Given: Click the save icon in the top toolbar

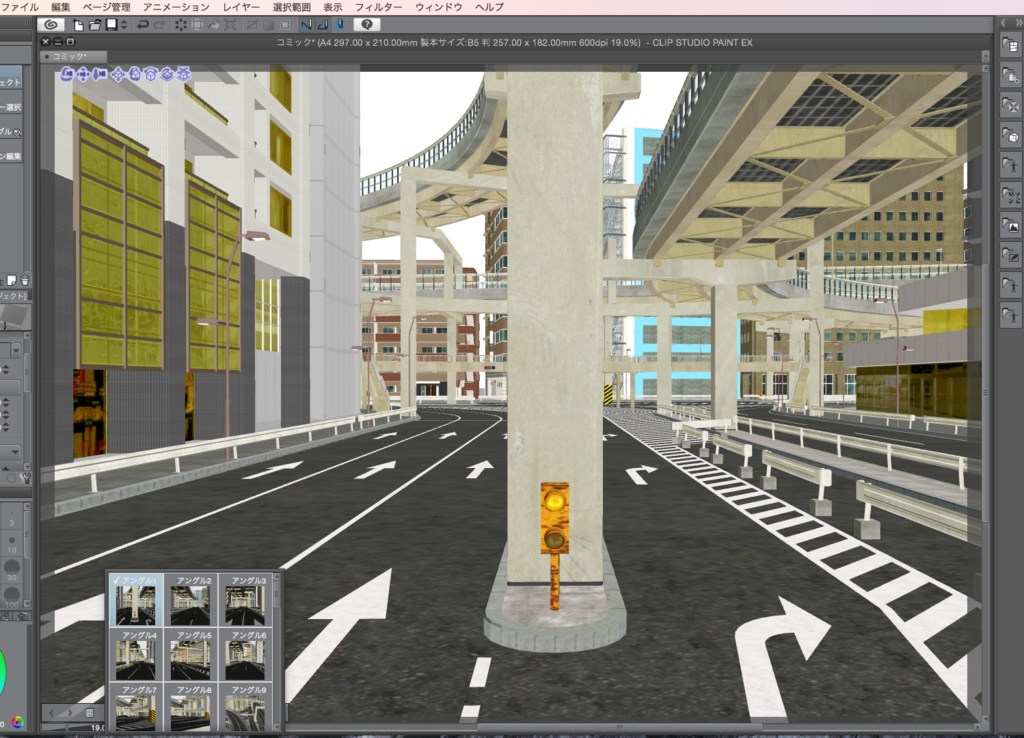Looking at the screenshot, I should 110,24.
